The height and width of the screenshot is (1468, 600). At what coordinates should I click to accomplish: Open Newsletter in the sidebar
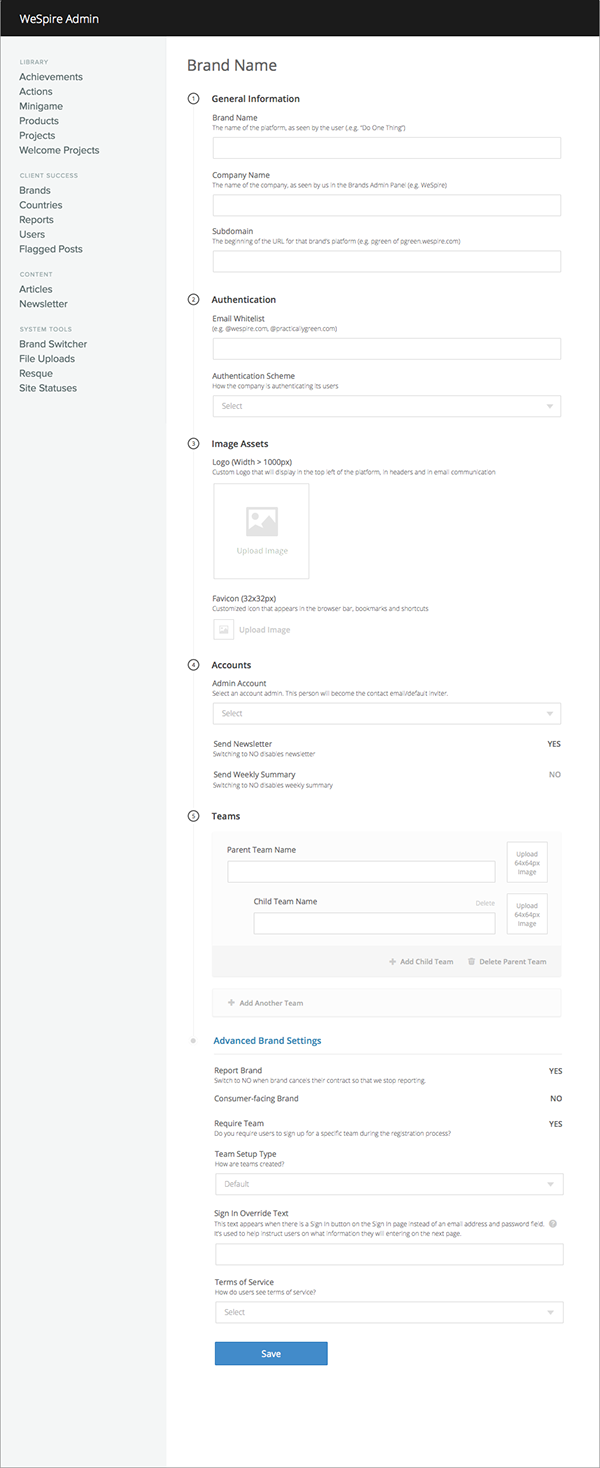coord(44,304)
